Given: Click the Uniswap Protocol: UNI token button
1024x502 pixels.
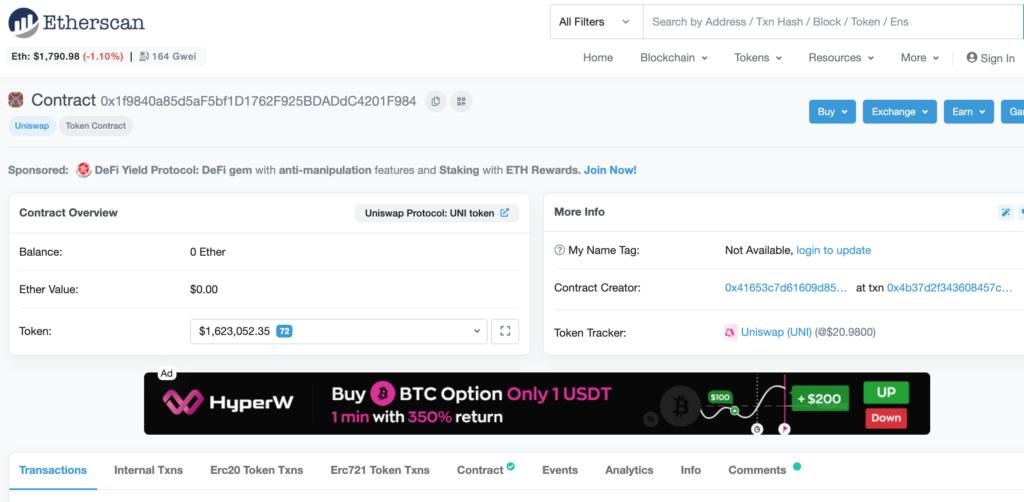Looking at the screenshot, I should click(x=437, y=213).
